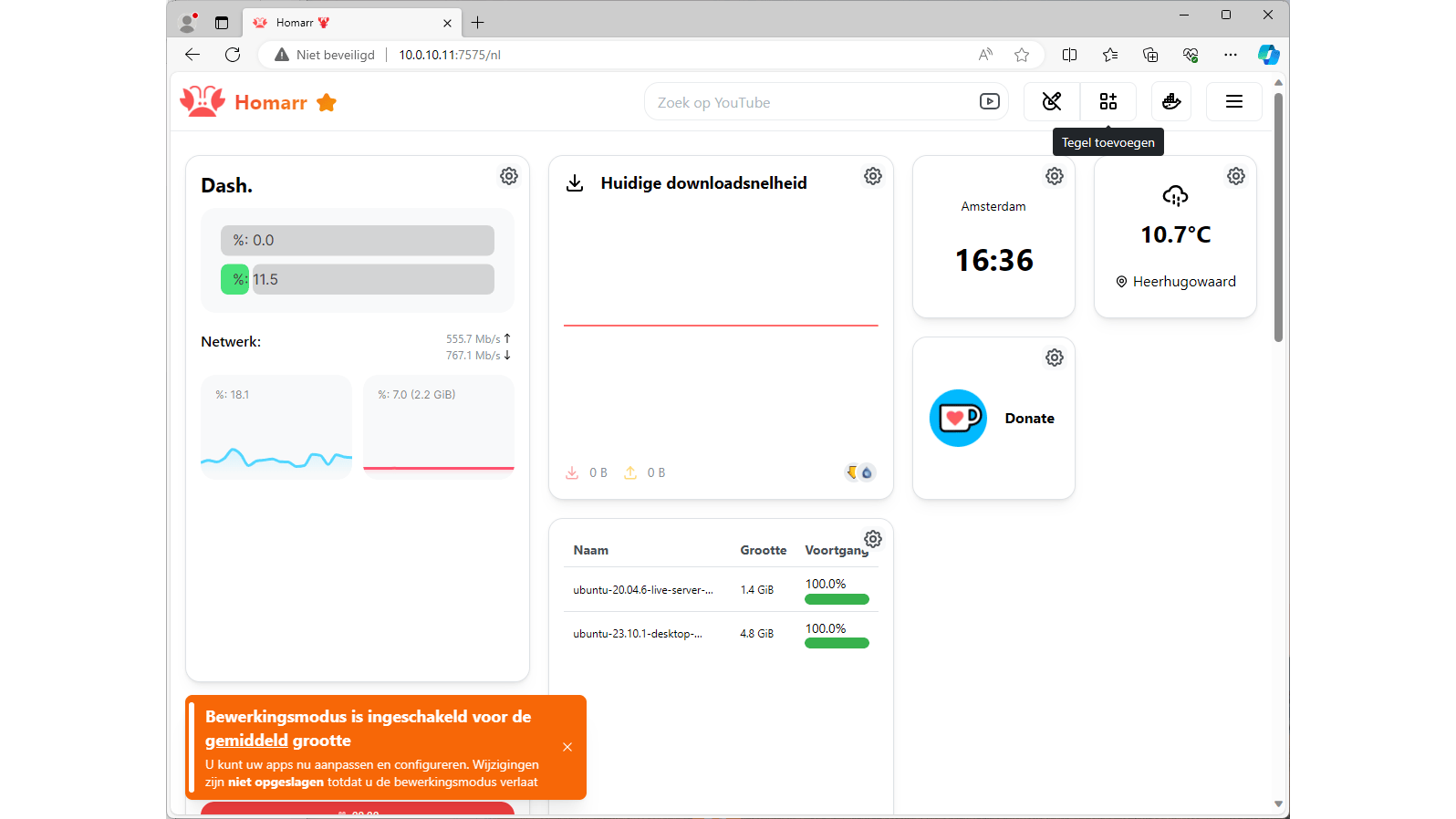Open the browser Collections icon
The width and height of the screenshot is (1456, 819).
click(x=1150, y=55)
